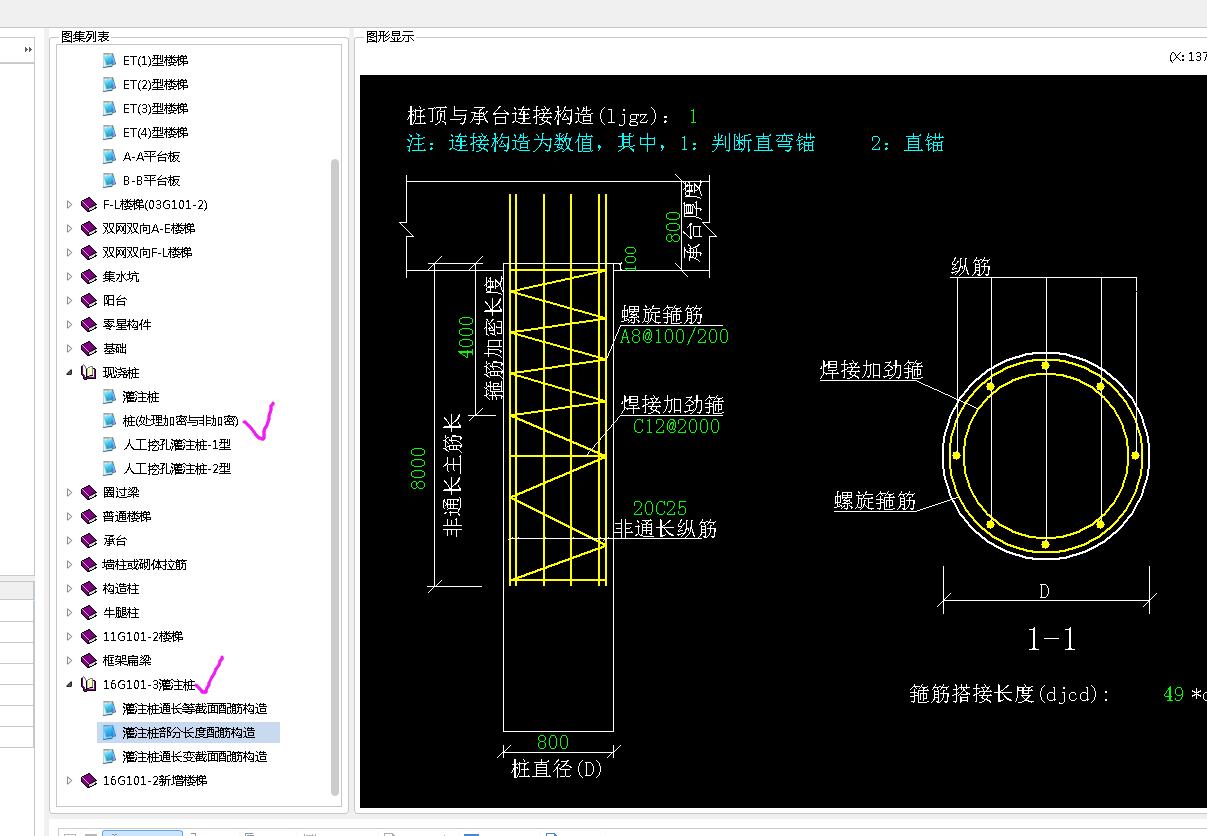The height and width of the screenshot is (836, 1207).
Task: Select the B-B平台板 entry
Action: click(151, 180)
